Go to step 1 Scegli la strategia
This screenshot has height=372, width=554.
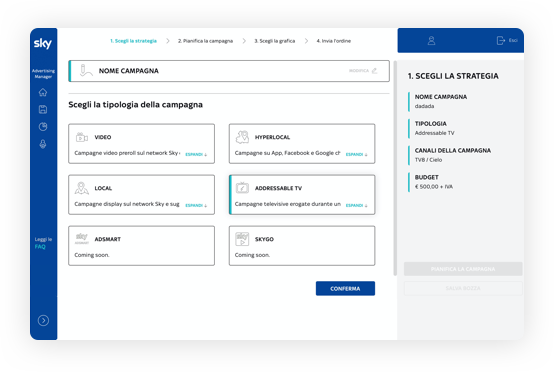[x=133, y=41]
